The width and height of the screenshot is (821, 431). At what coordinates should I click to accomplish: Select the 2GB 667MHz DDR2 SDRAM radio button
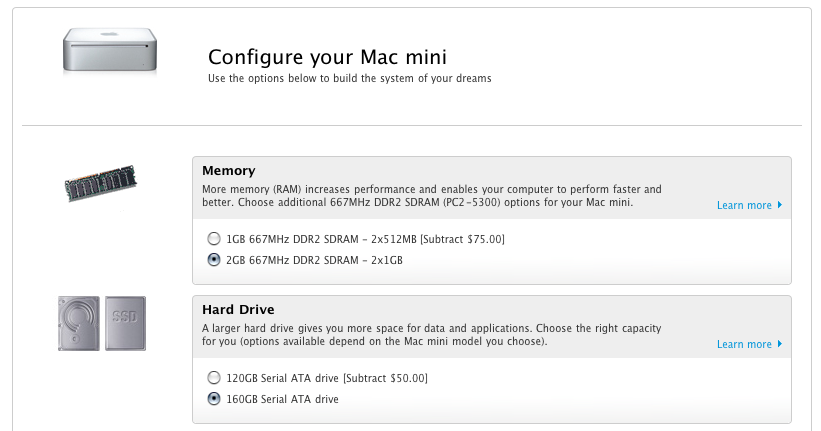(x=214, y=260)
